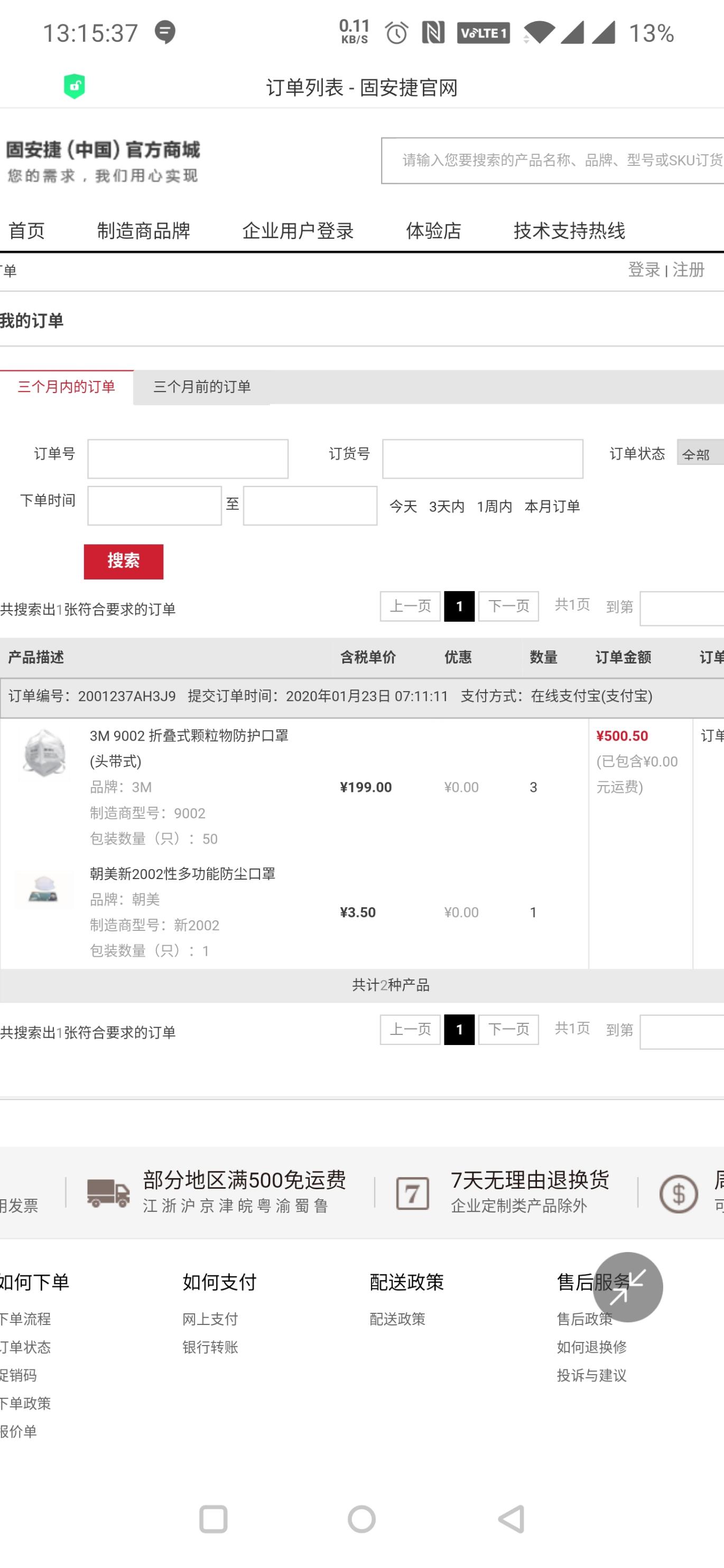Open the message notification icon in status bar

point(164,32)
